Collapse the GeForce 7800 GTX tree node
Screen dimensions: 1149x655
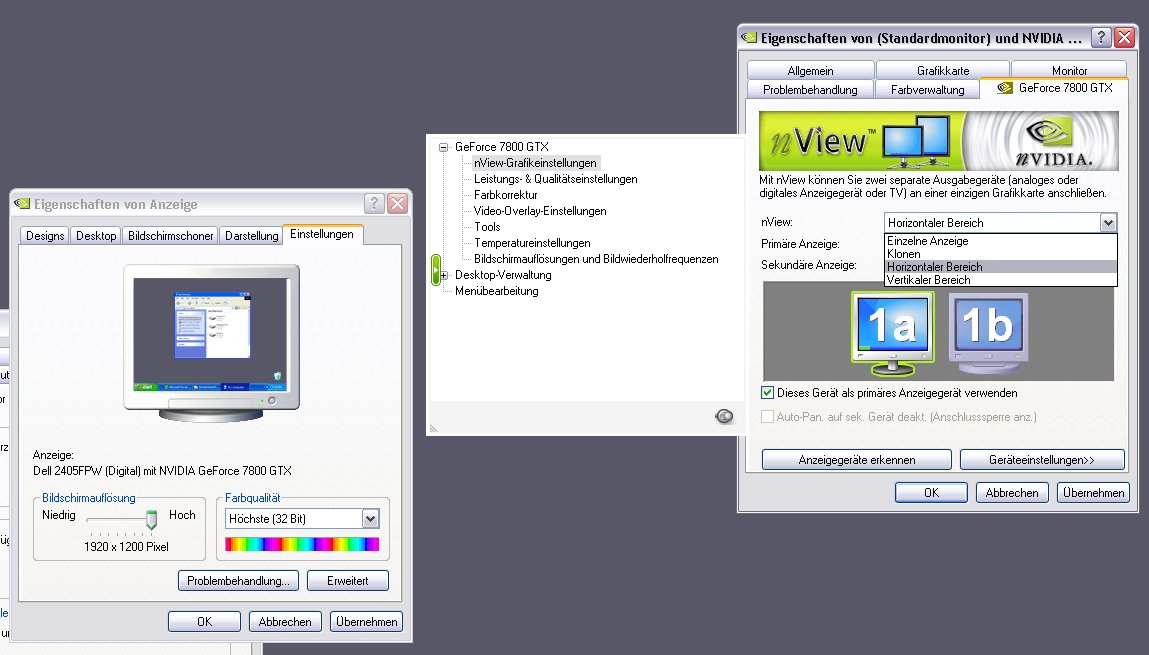tap(443, 147)
